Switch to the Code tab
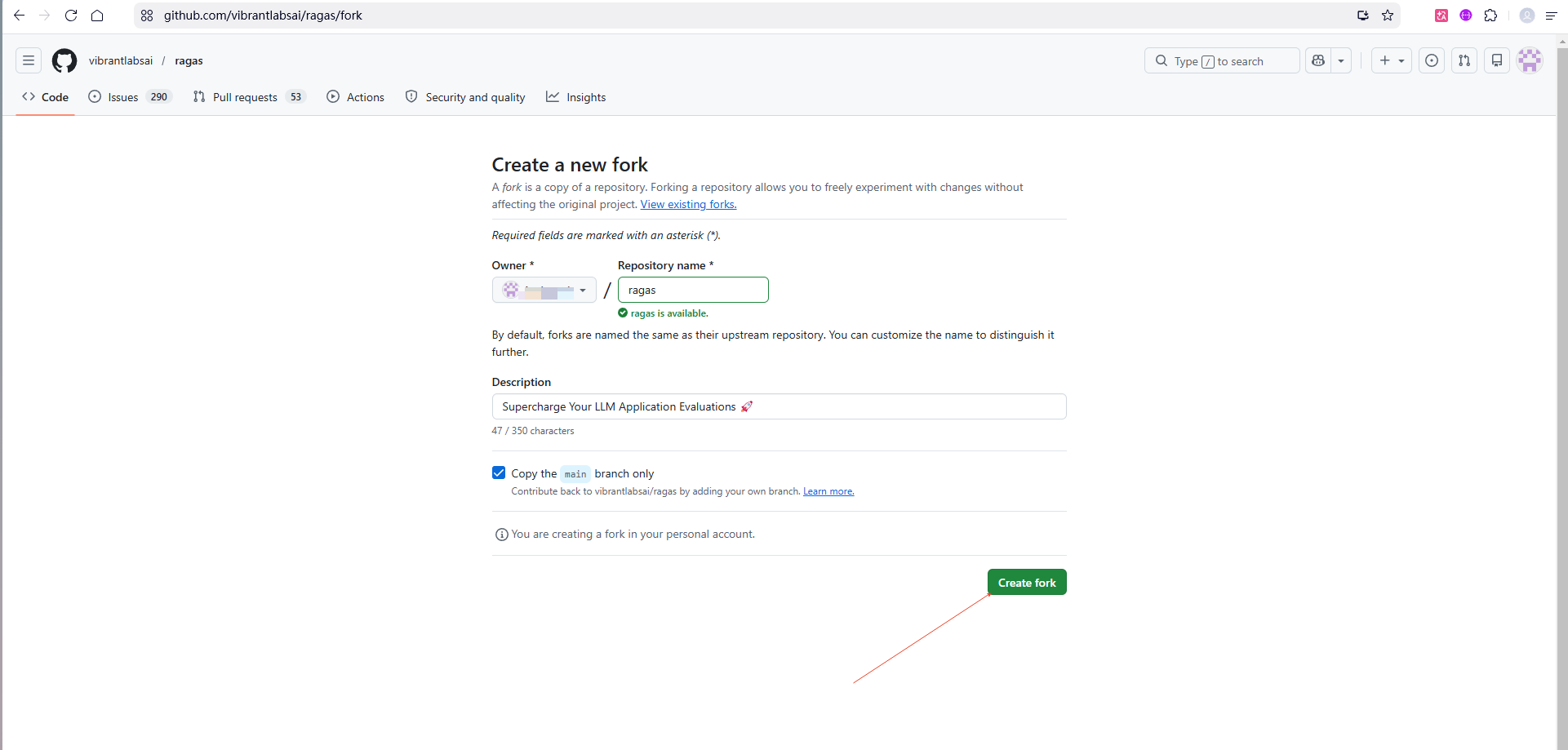 46,97
